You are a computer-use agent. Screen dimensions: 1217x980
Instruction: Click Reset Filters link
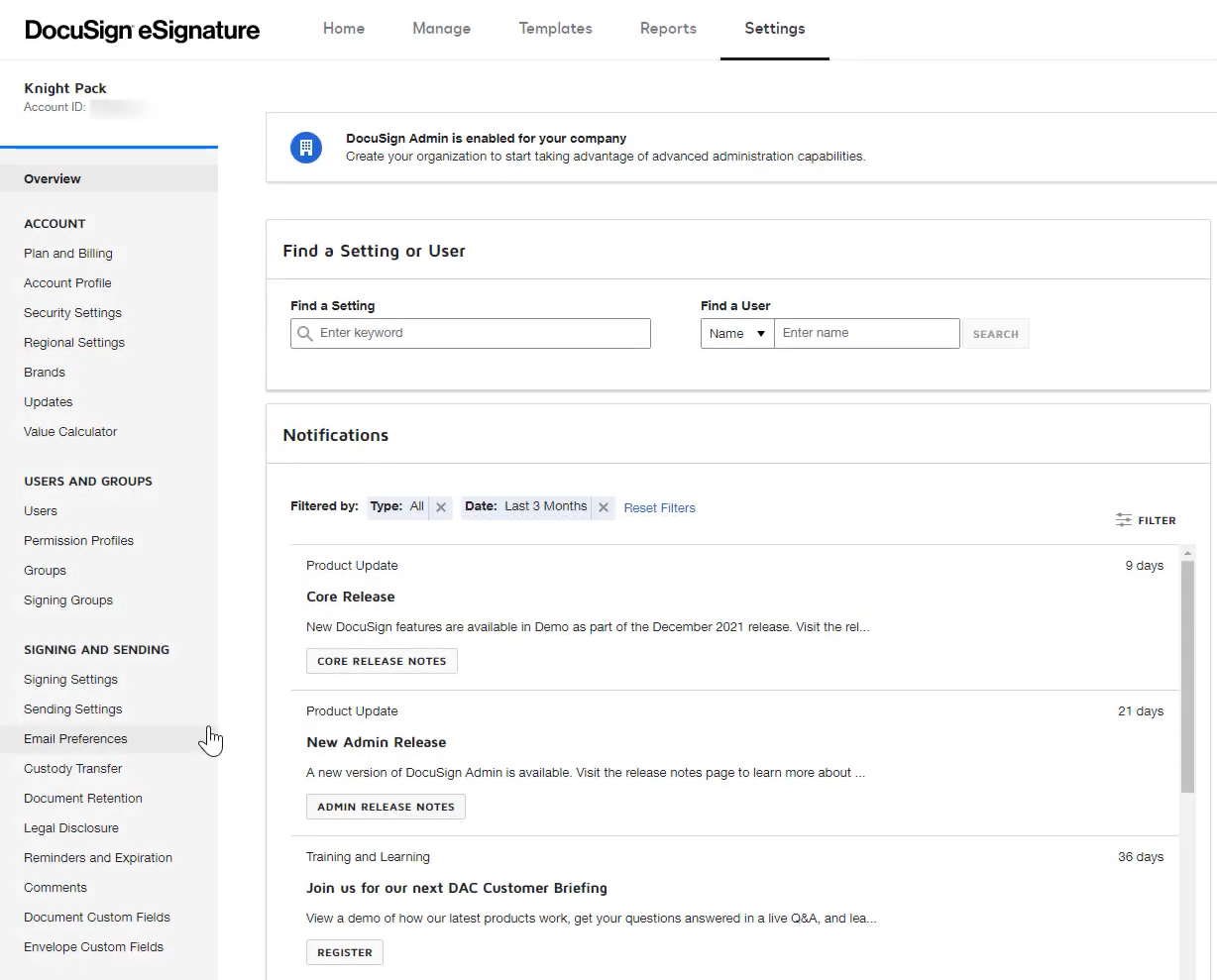pyautogui.click(x=660, y=508)
